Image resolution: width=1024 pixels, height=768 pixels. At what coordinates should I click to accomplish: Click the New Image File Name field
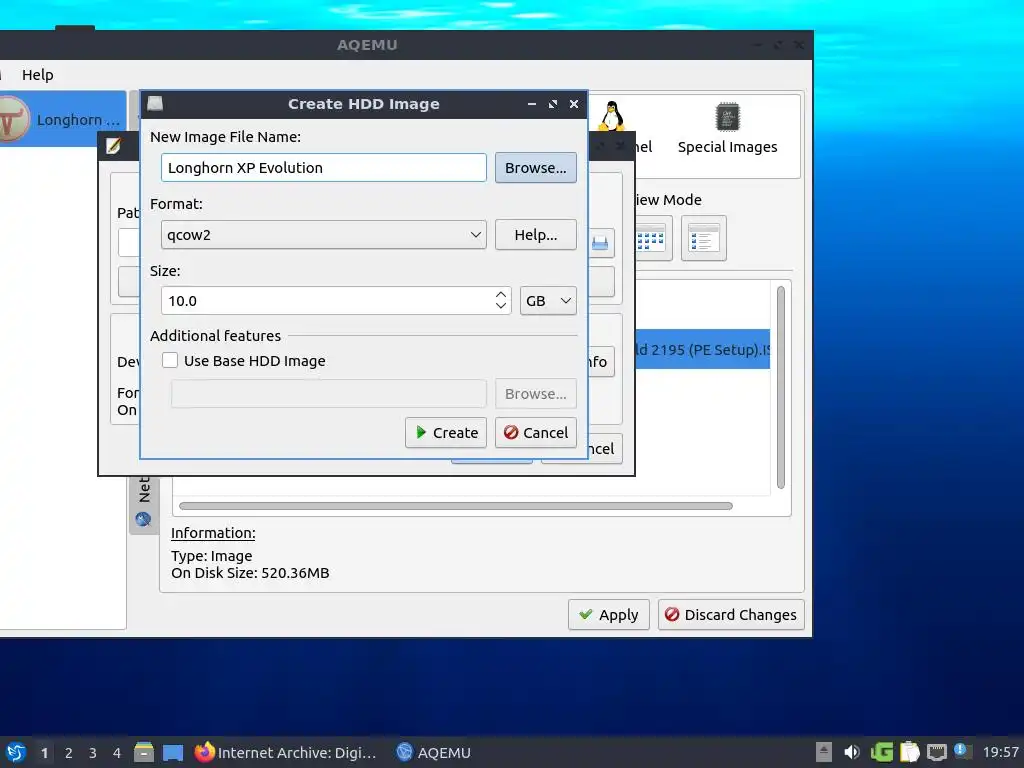323,168
